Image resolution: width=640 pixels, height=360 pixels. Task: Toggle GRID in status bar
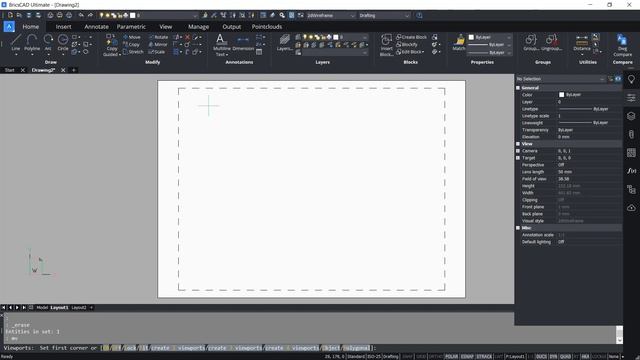coord(421,357)
